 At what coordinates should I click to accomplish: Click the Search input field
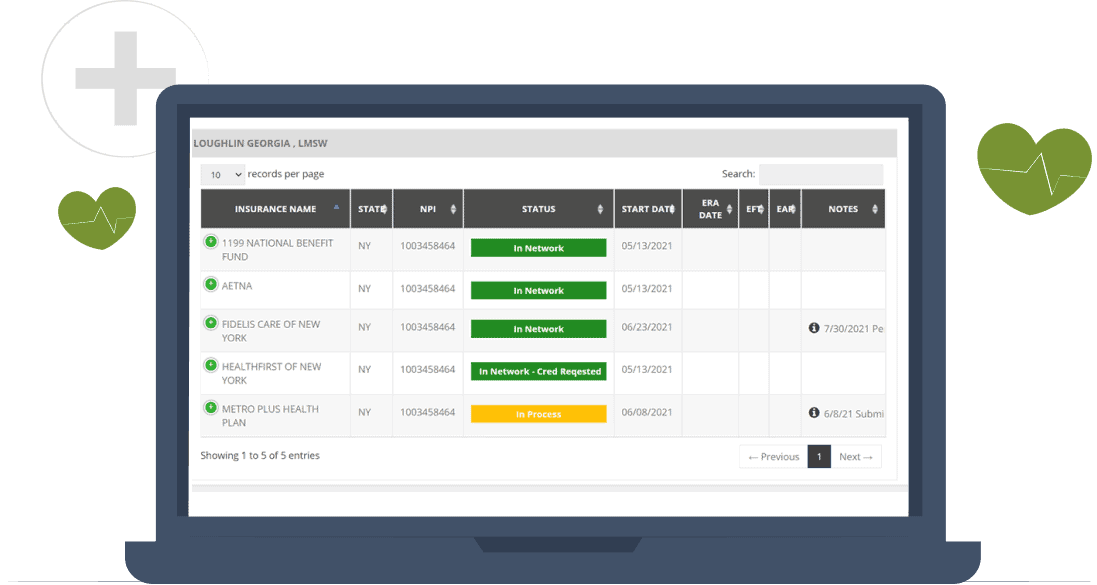point(821,174)
